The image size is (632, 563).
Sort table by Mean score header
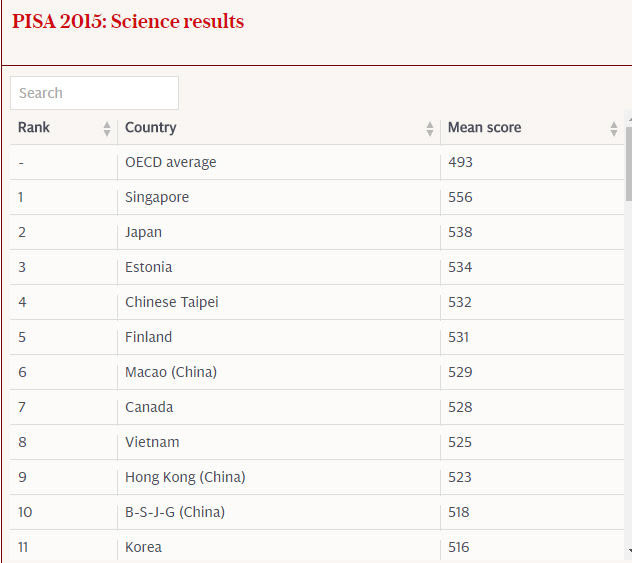(484, 128)
